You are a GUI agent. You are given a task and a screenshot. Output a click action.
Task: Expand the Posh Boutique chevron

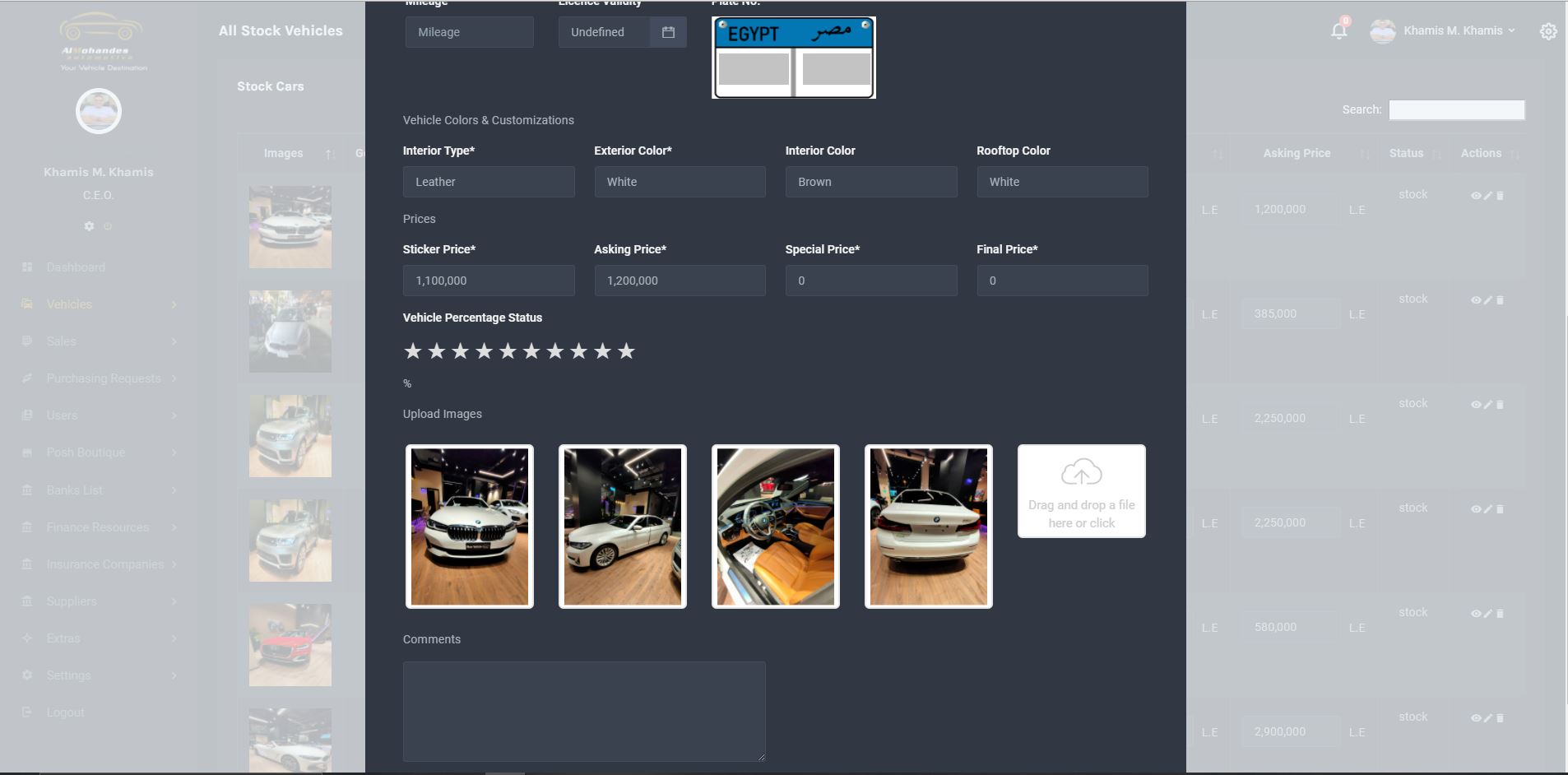[x=174, y=452]
